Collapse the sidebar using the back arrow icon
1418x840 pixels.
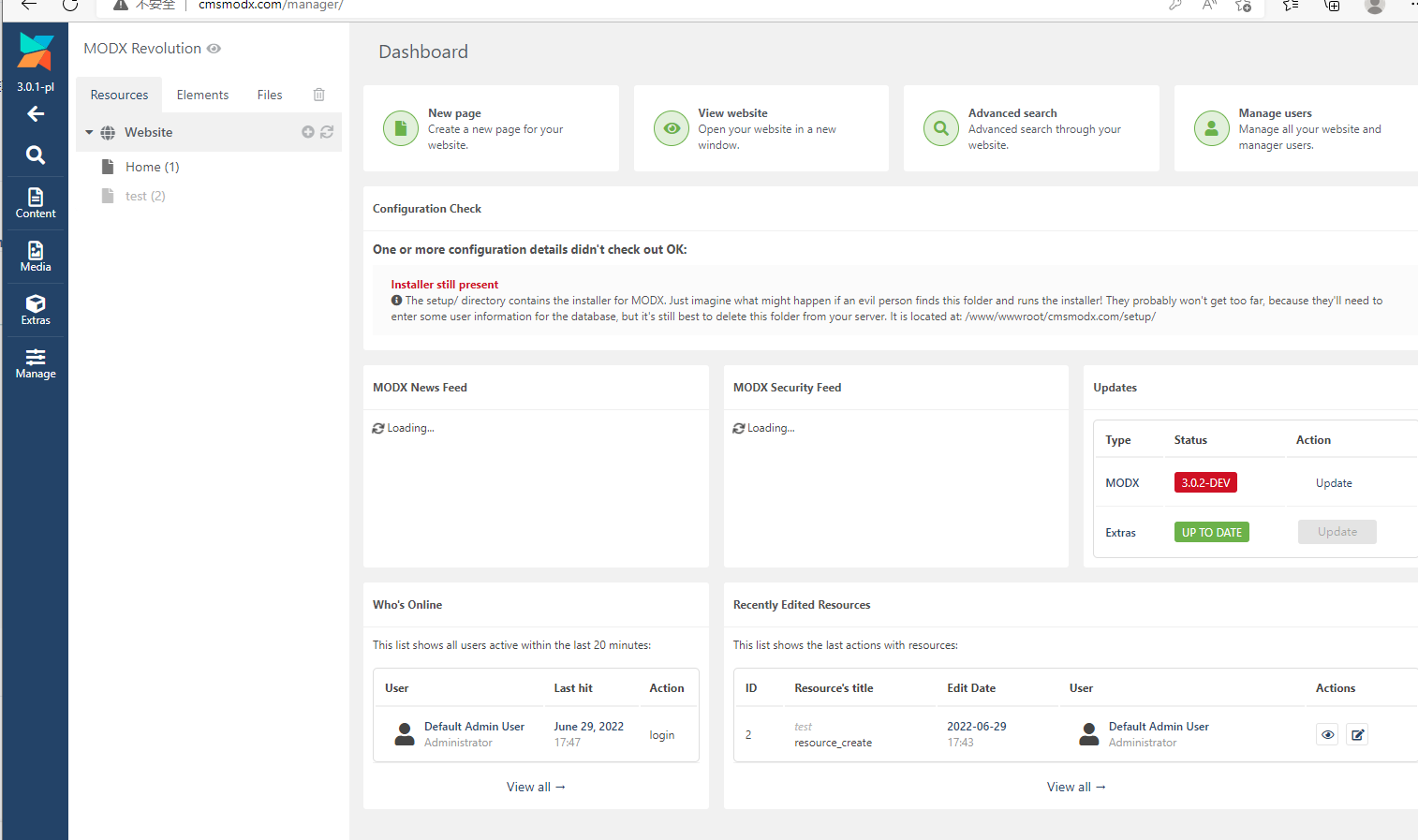click(36, 114)
